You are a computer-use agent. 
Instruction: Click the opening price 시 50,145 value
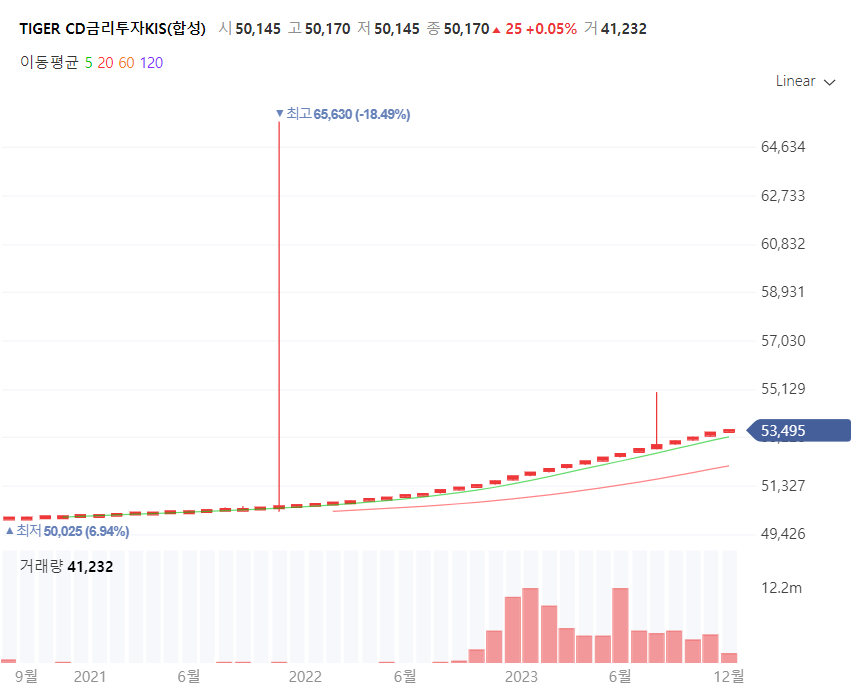click(x=250, y=28)
